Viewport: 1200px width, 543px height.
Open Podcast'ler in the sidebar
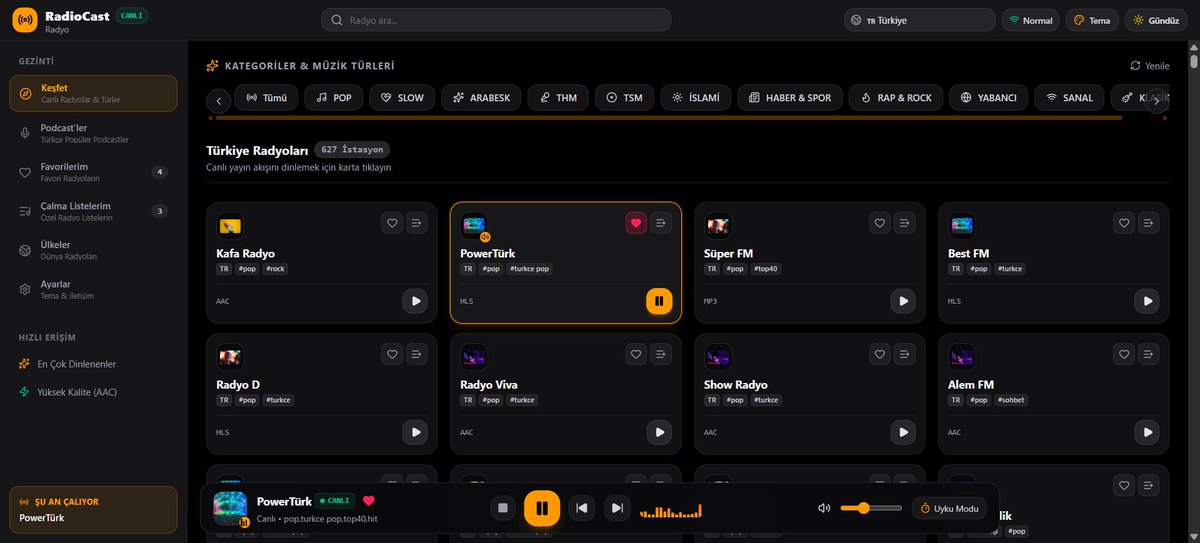click(93, 134)
